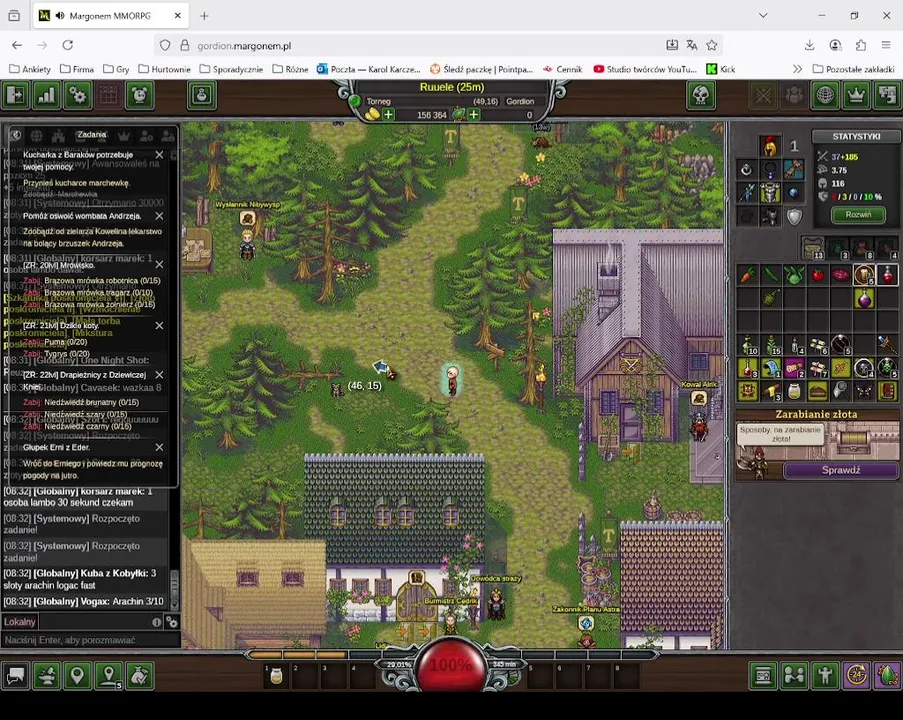Open the anvil crafting icon in bottom bar
The height and width of the screenshot is (720, 903).
tap(46, 675)
